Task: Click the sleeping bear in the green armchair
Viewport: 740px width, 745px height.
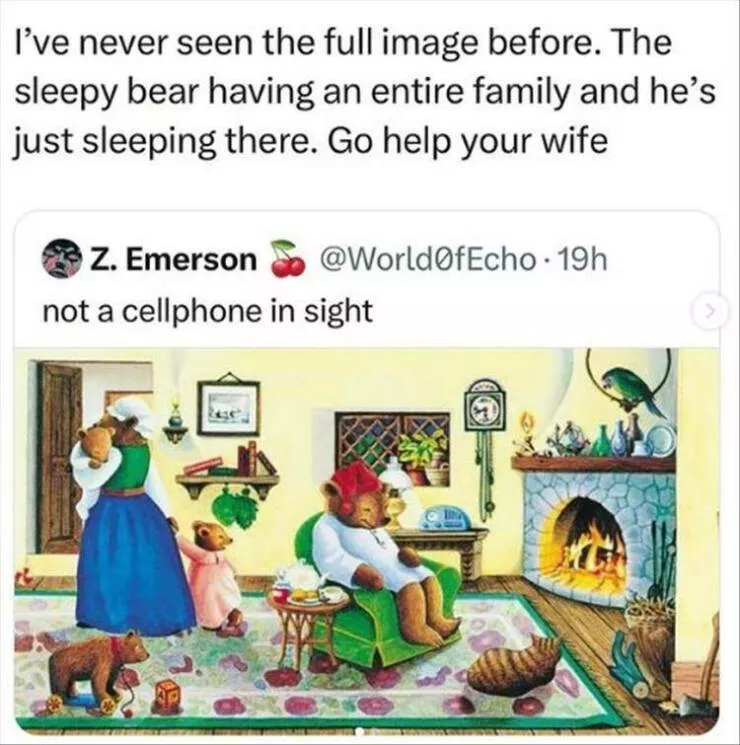Action: (380, 542)
